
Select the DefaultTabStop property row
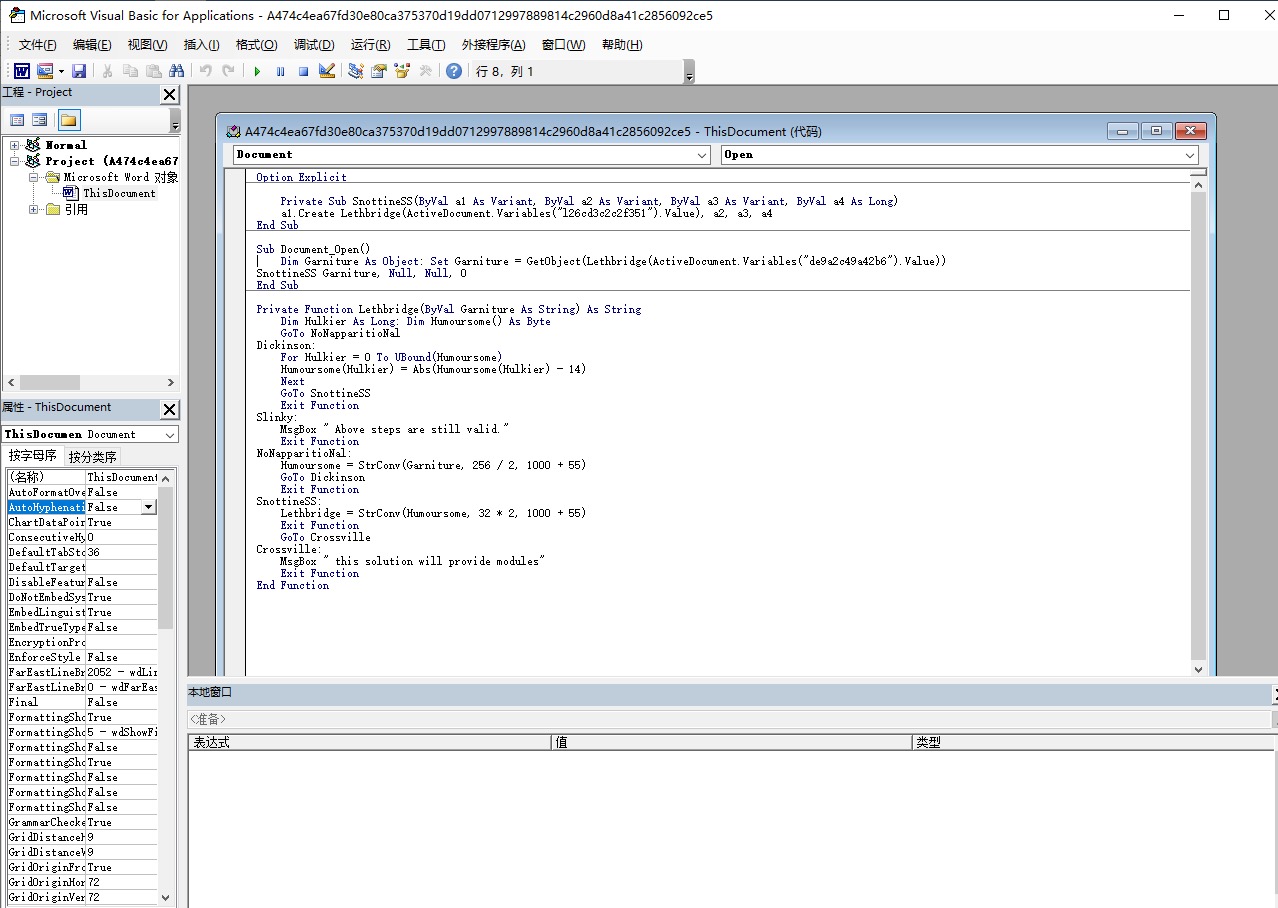click(x=82, y=552)
